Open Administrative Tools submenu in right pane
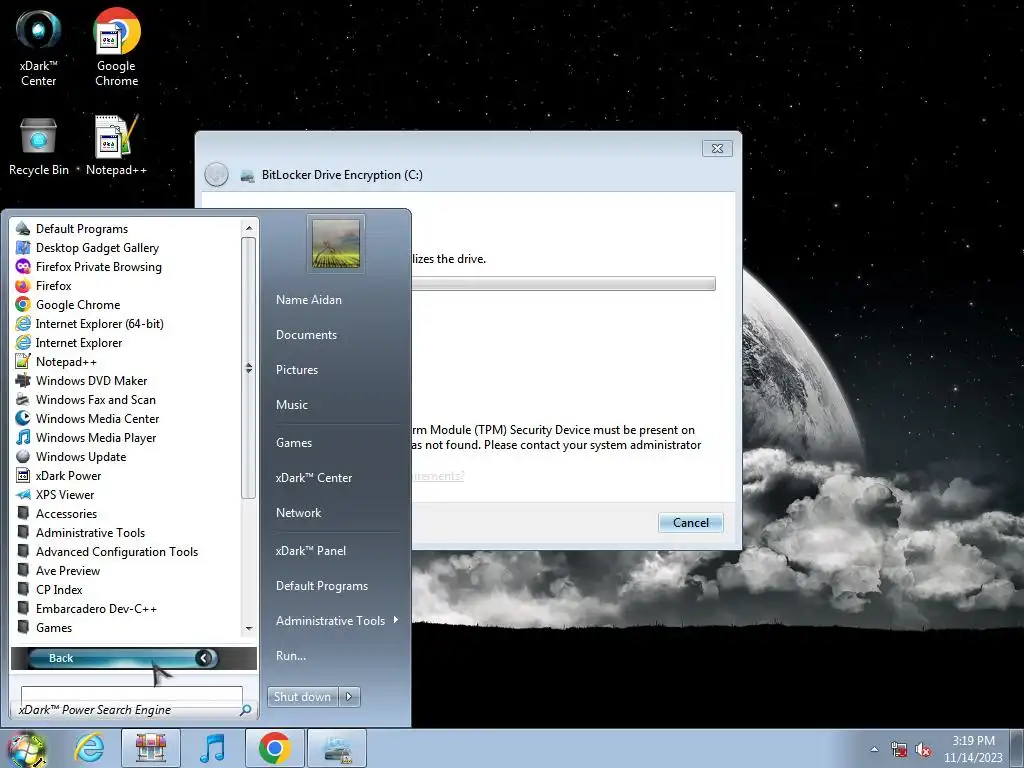Screen dimensions: 1024x768 point(337,620)
